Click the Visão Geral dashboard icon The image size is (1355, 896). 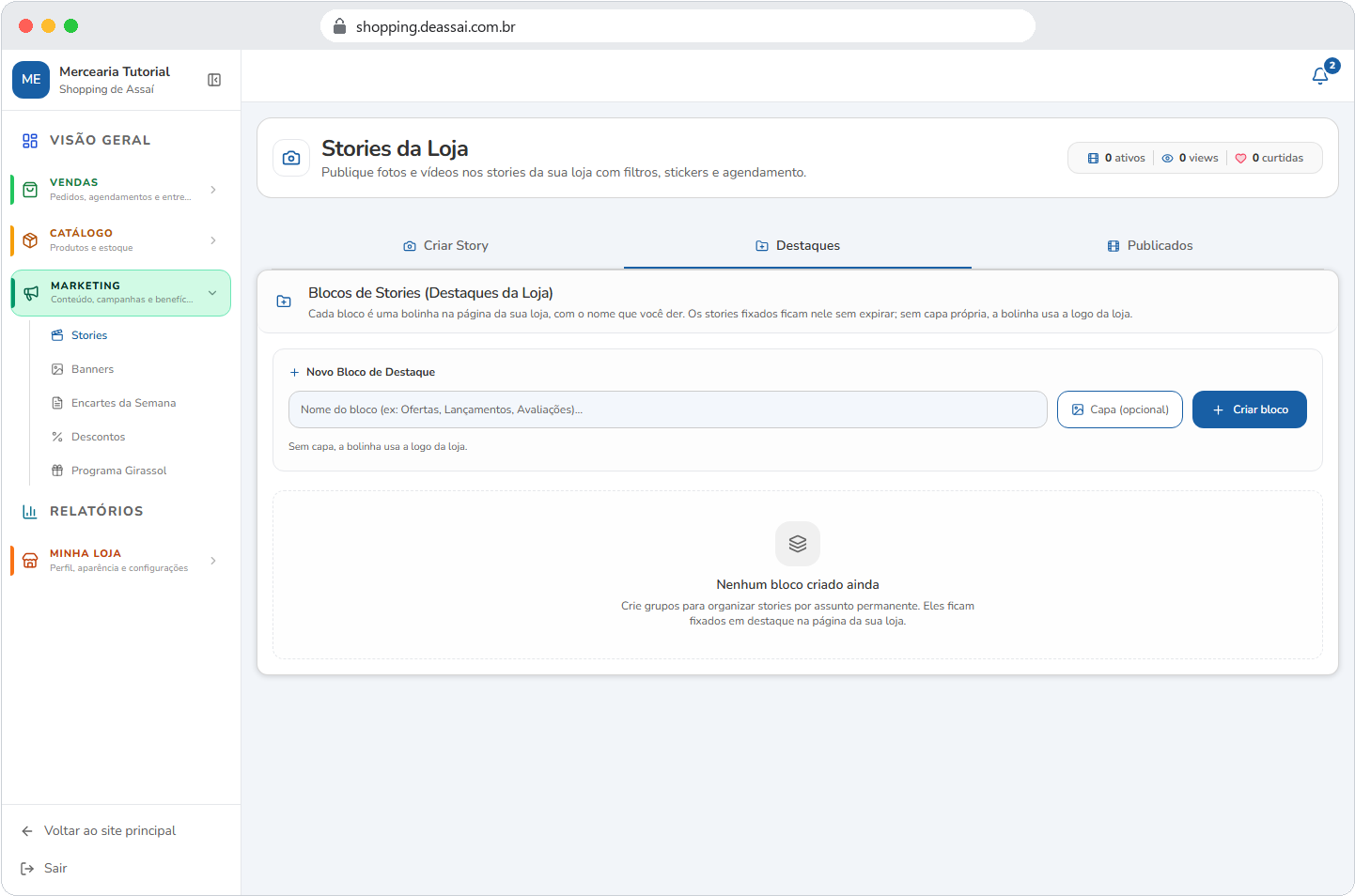[x=30, y=141]
